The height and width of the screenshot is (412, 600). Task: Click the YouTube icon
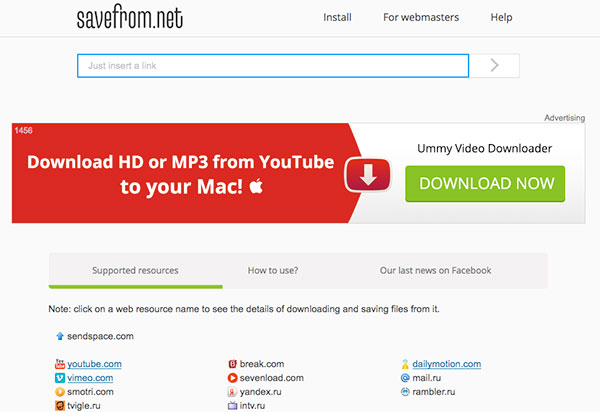pos(60,364)
